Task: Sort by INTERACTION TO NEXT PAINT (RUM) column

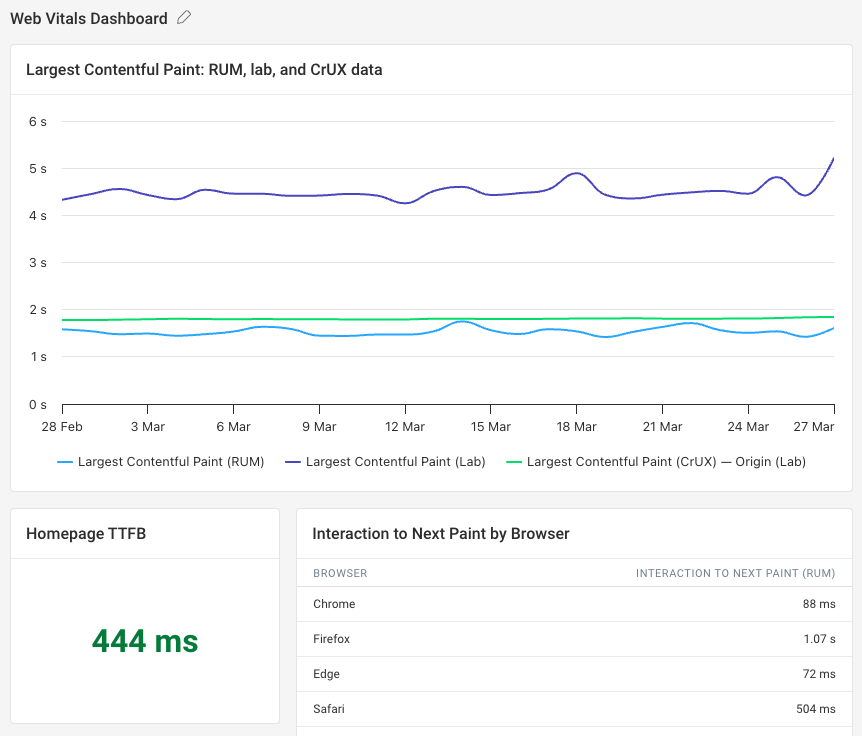Action: tap(737, 573)
